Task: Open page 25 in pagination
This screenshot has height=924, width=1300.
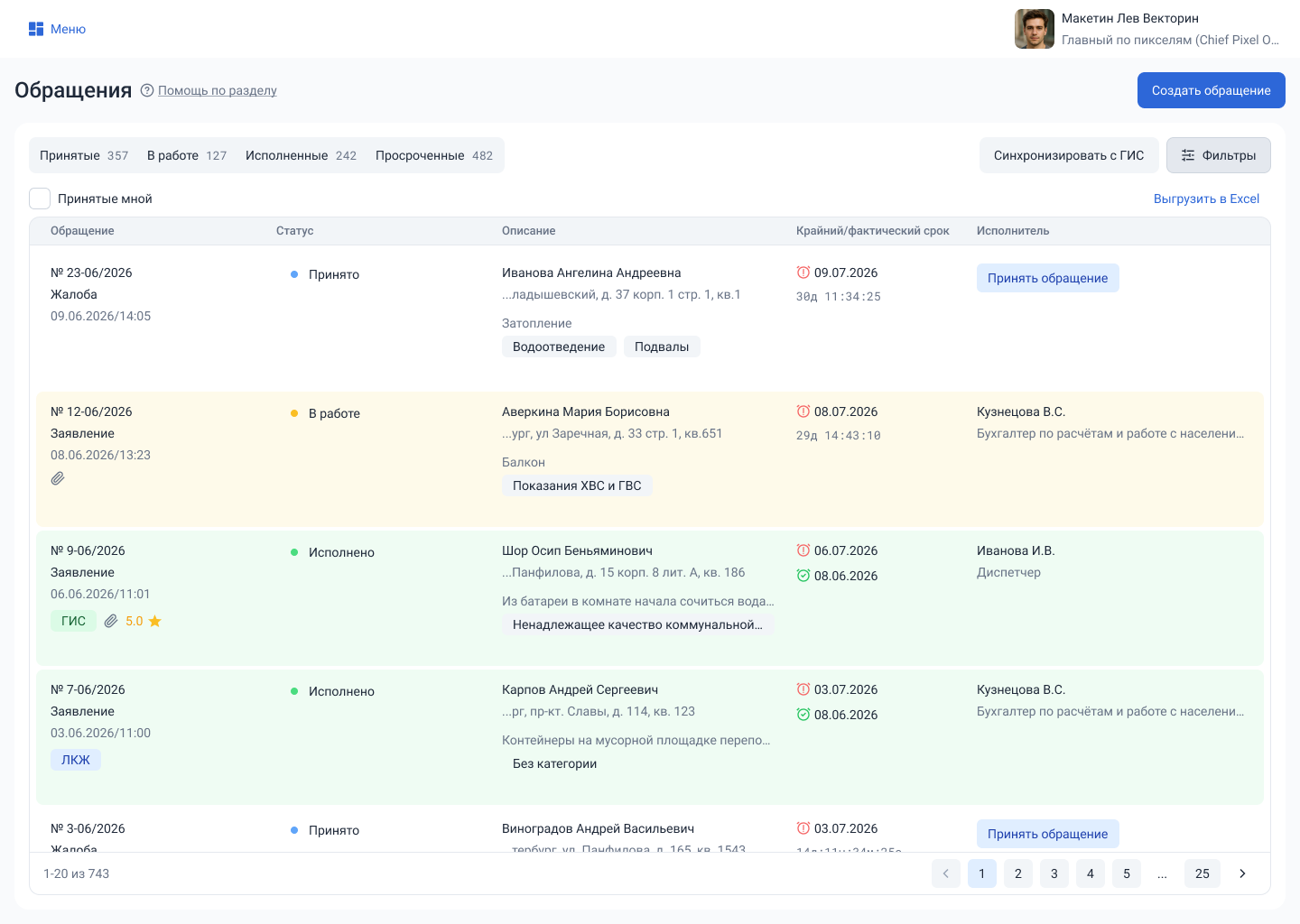Action: (x=1202, y=873)
